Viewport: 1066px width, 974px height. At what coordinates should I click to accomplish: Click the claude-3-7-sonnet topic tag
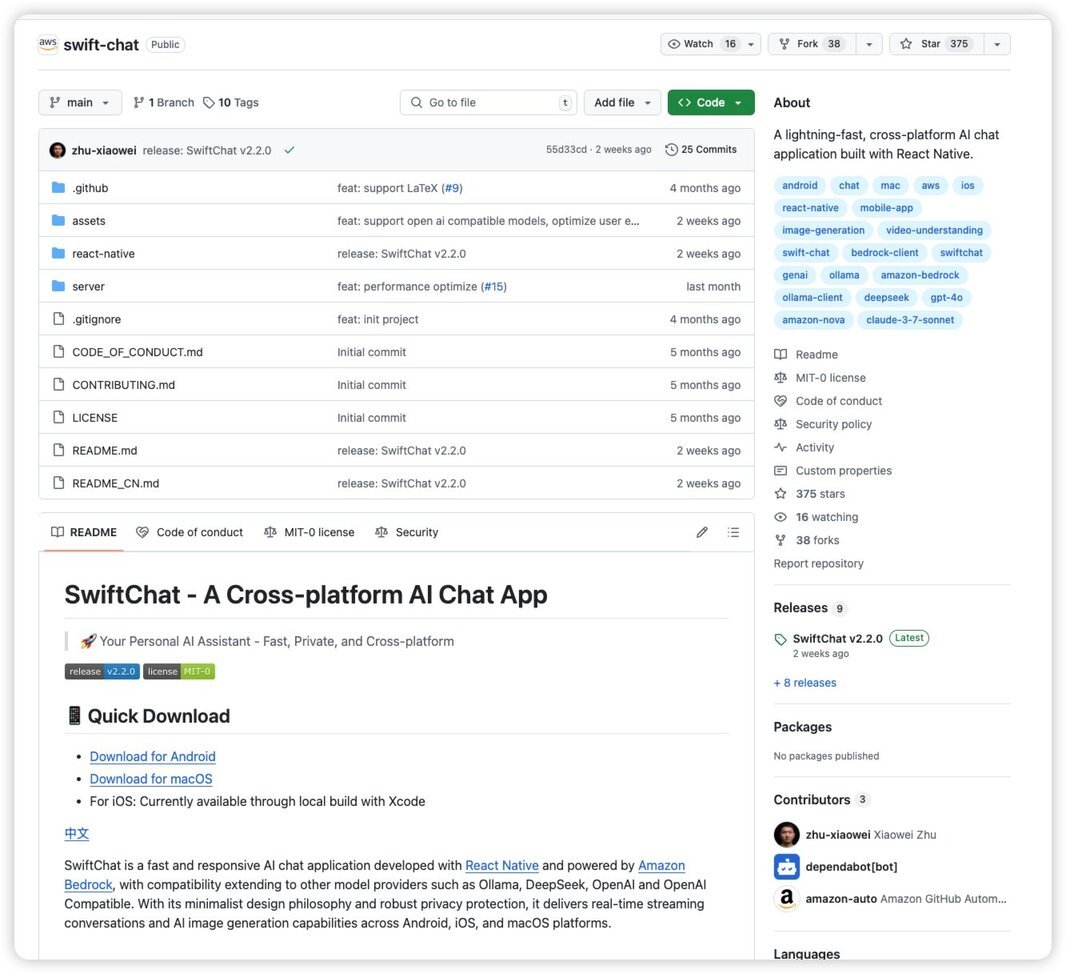coord(910,320)
